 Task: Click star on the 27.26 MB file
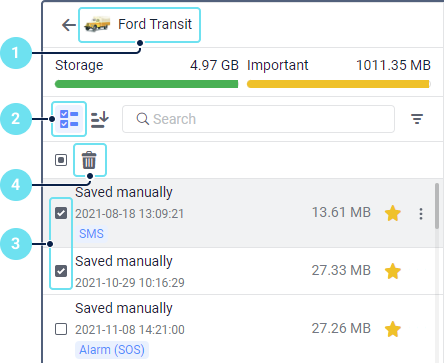(393, 329)
